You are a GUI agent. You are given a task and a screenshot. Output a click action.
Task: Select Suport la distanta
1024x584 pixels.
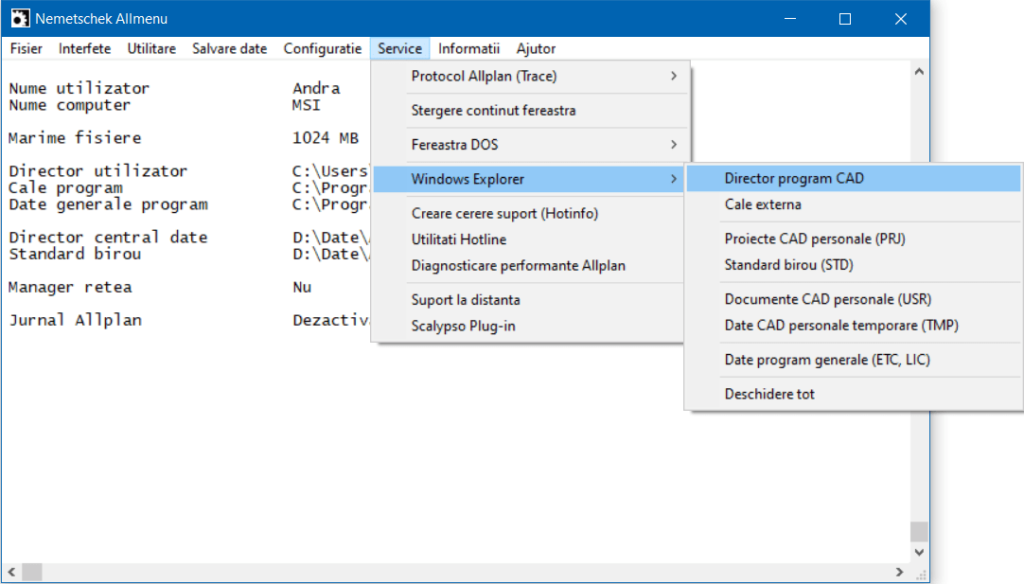tap(530, 300)
